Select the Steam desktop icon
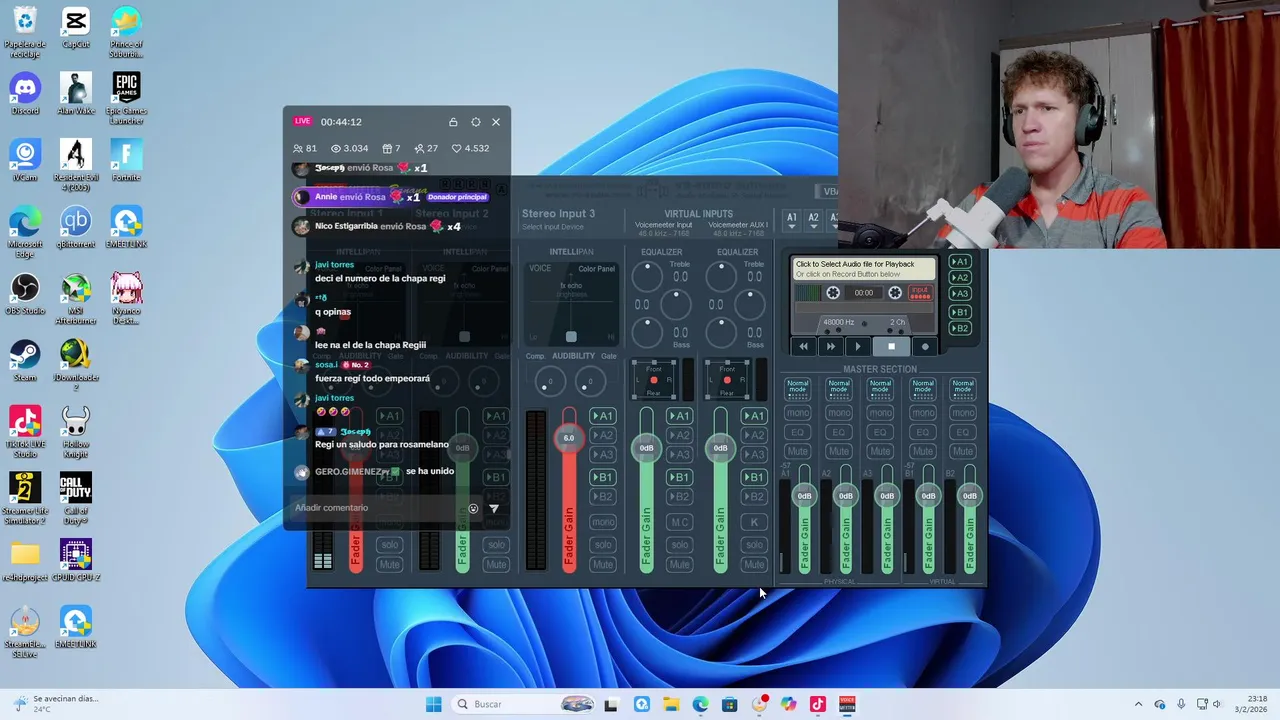 point(25,362)
